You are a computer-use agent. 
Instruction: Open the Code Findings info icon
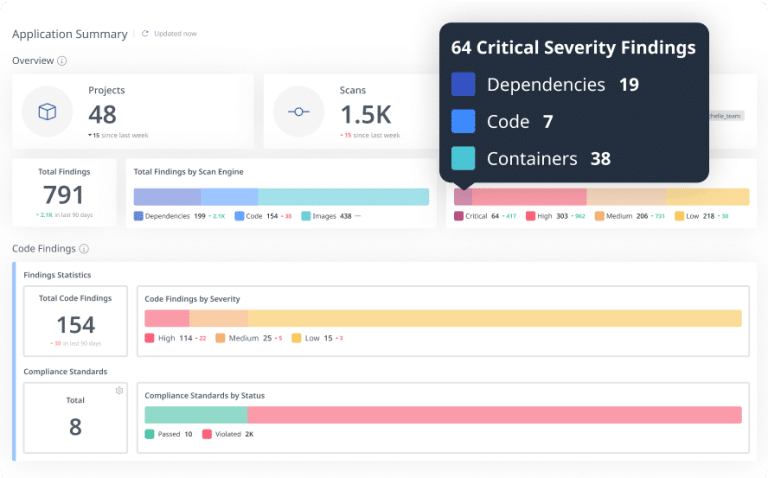(84, 249)
